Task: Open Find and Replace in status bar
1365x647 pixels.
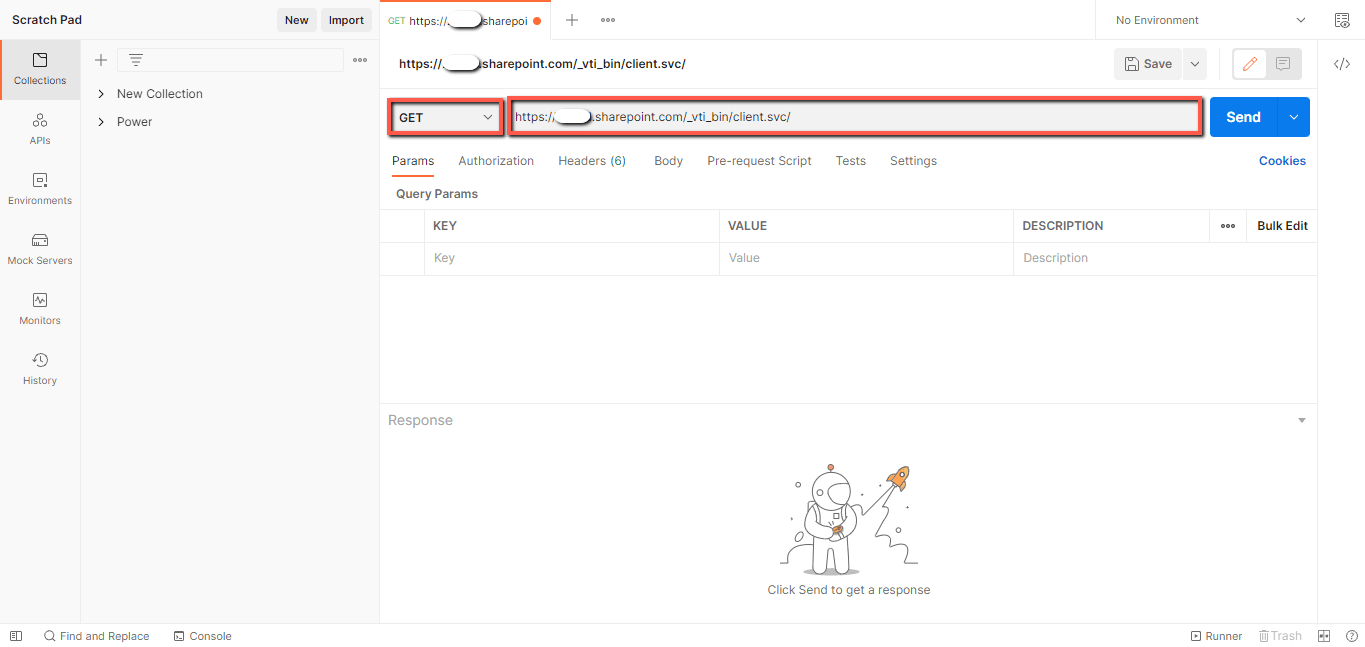Action: (96, 636)
